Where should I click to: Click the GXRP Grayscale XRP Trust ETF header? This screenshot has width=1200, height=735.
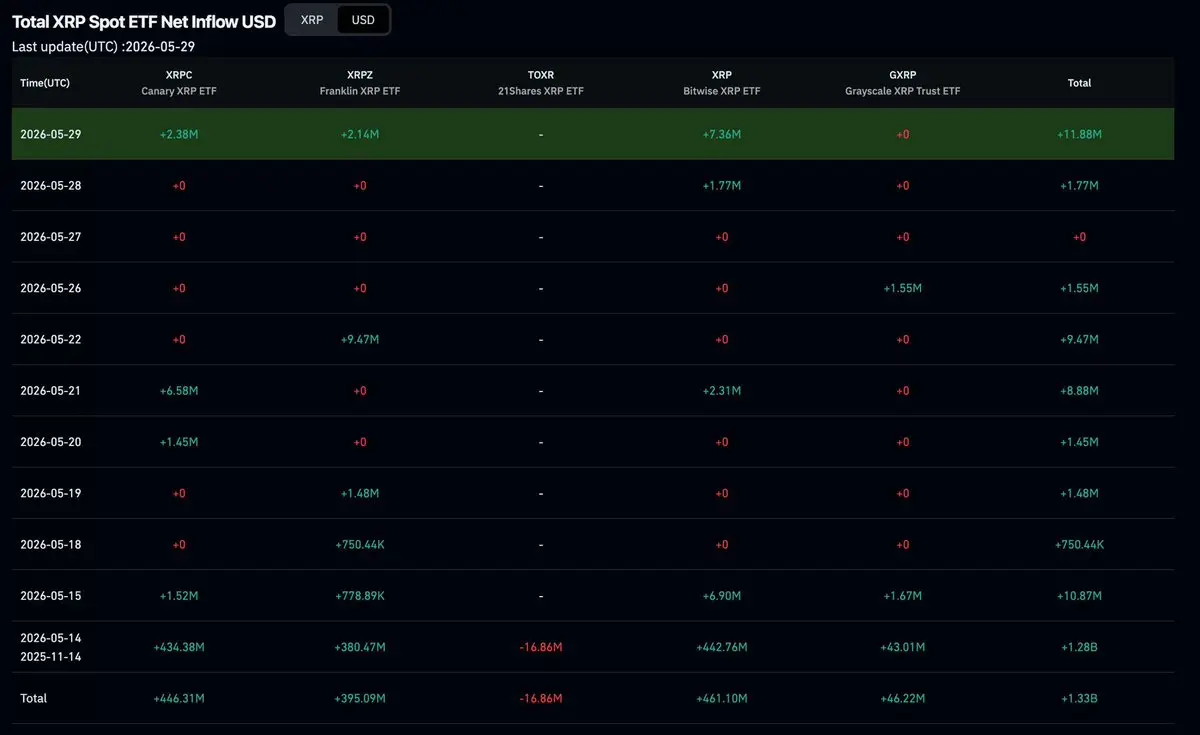point(903,83)
